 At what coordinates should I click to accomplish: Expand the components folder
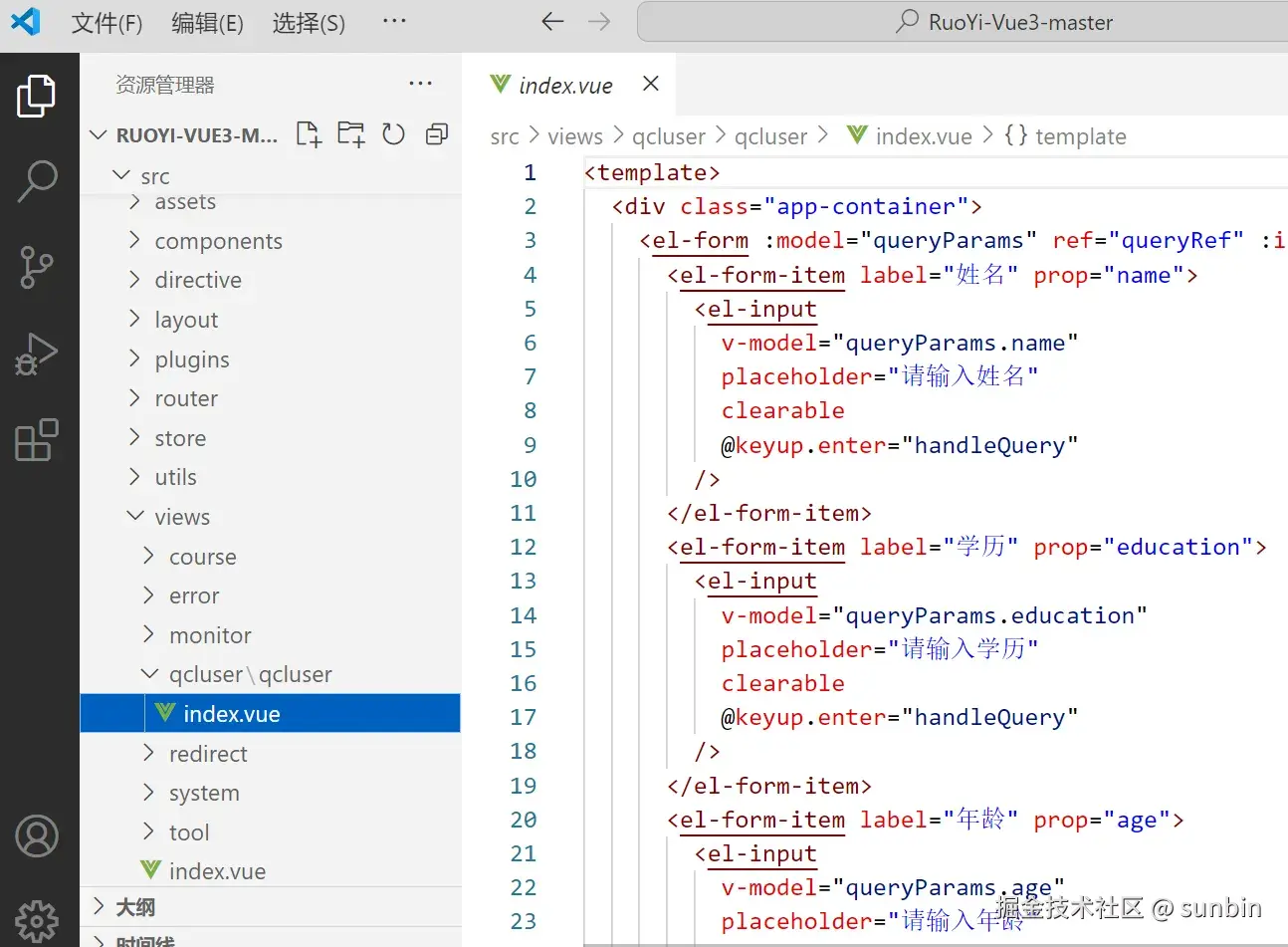point(218,241)
